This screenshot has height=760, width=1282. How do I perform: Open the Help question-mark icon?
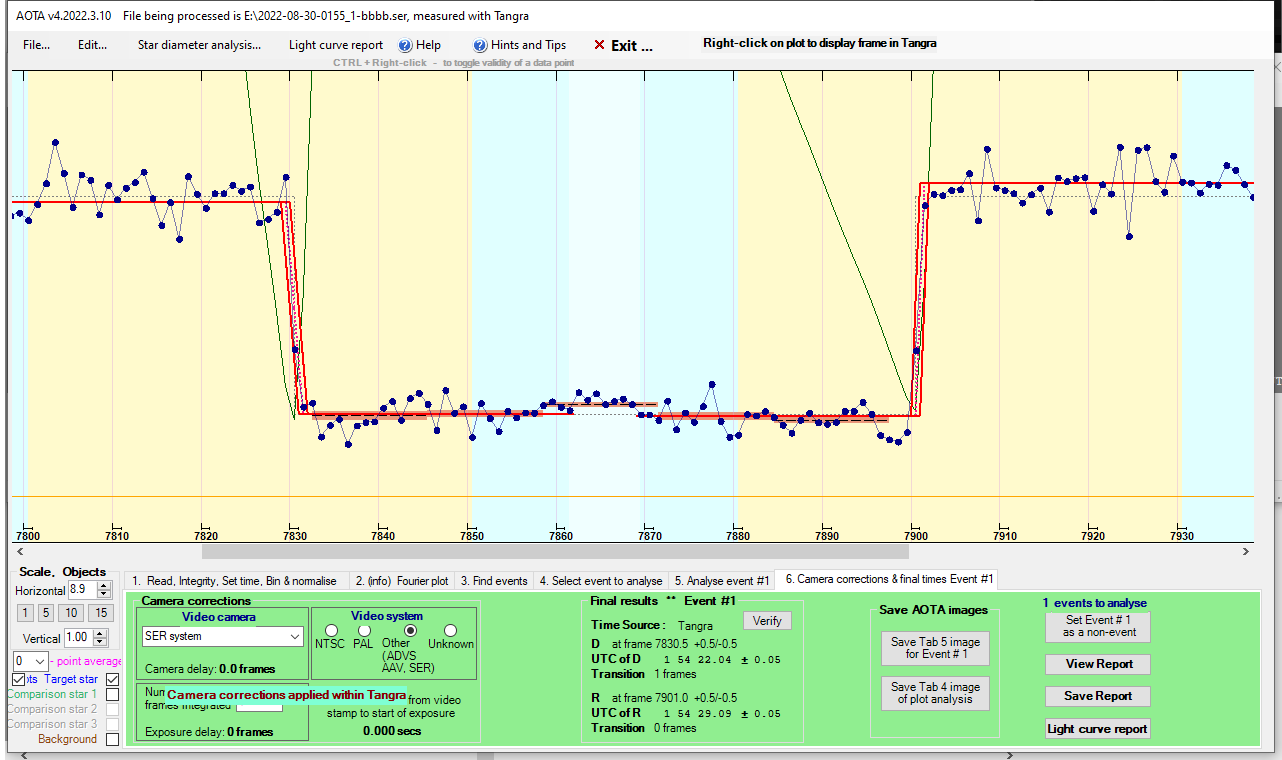tap(405, 45)
